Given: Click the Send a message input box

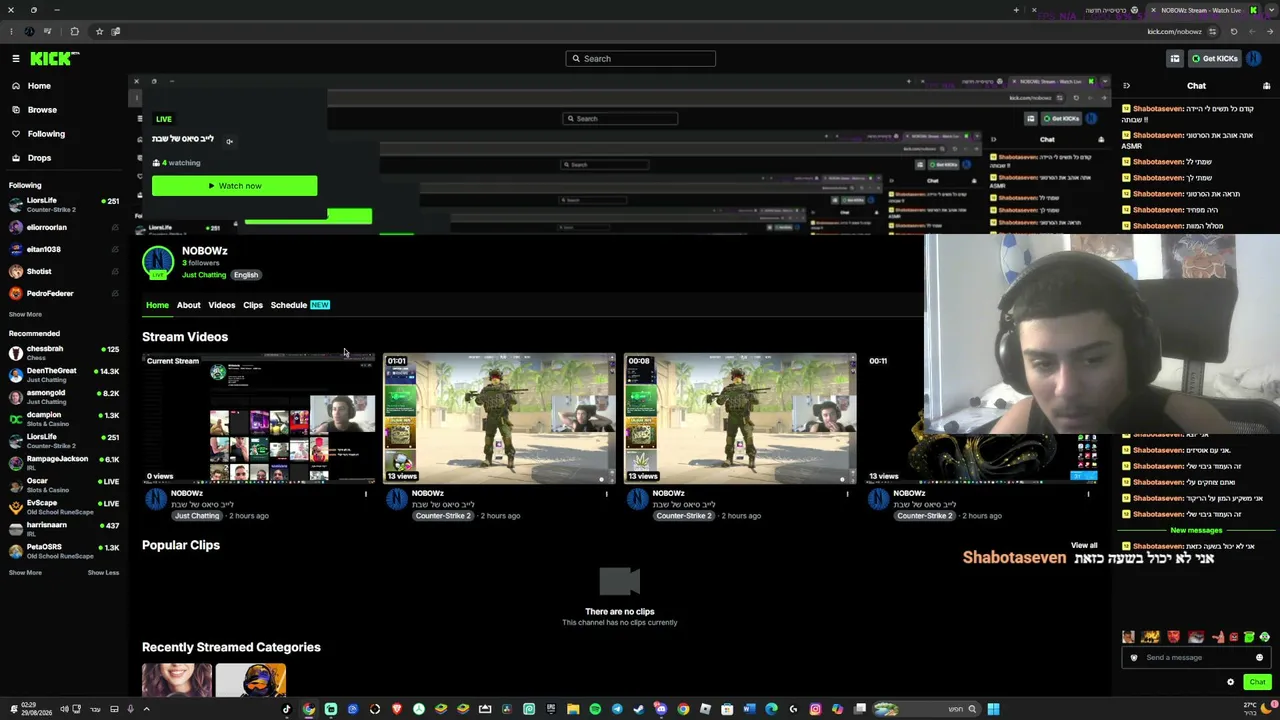Looking at the screenshot, I should pos(1196,657).
